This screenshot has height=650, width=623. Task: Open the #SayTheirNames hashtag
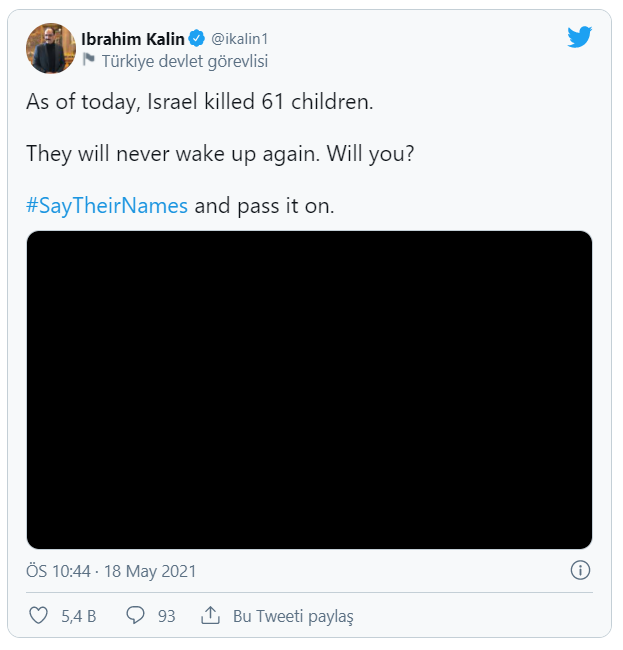tap(107, 206)
